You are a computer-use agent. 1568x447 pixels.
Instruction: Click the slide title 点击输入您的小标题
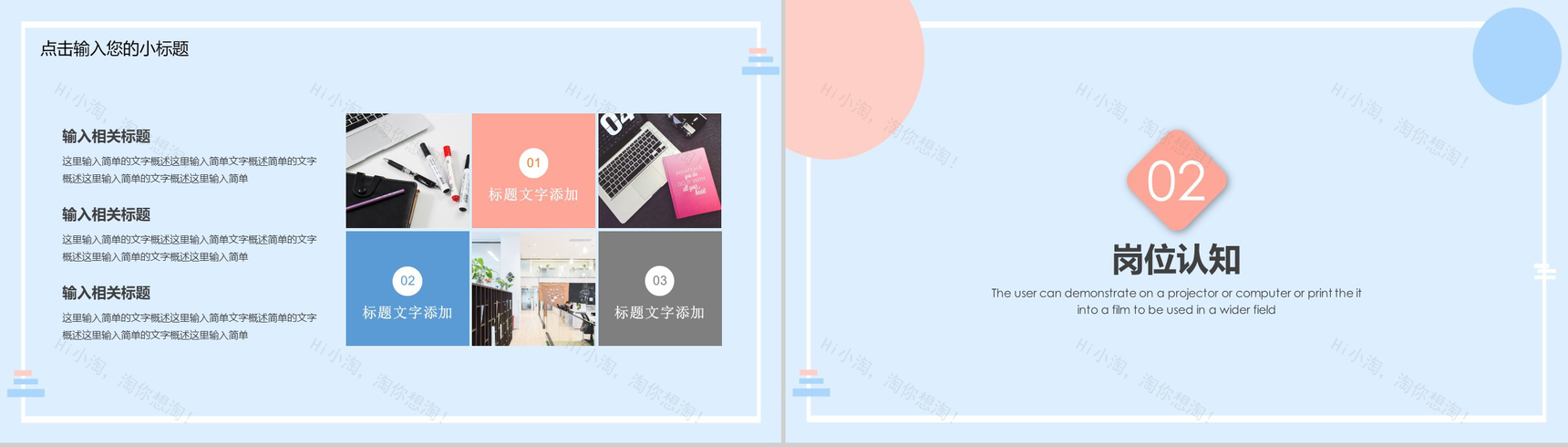coord(115,49)
